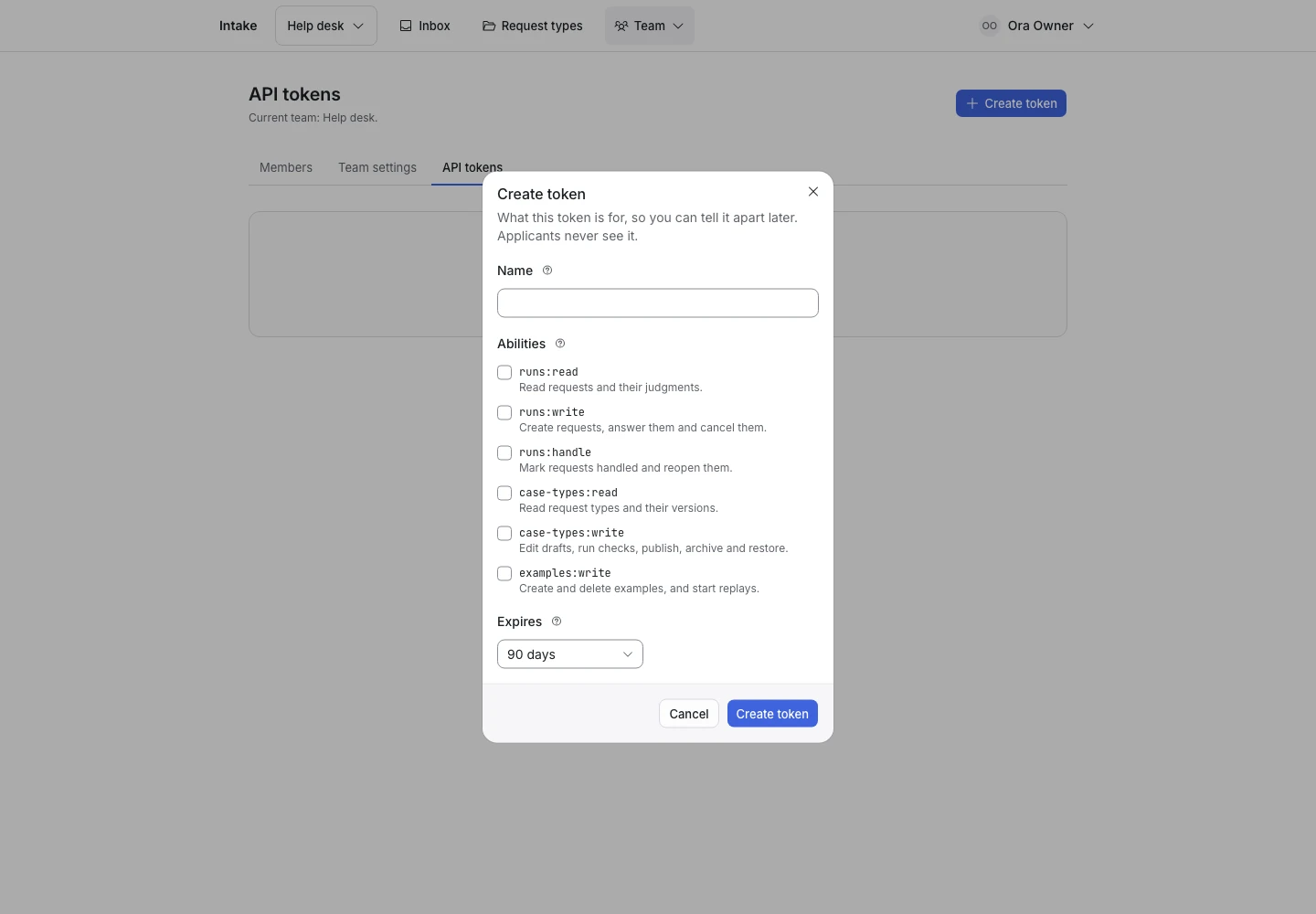Click the OO avatar for Ora Owner

[990, 26]
